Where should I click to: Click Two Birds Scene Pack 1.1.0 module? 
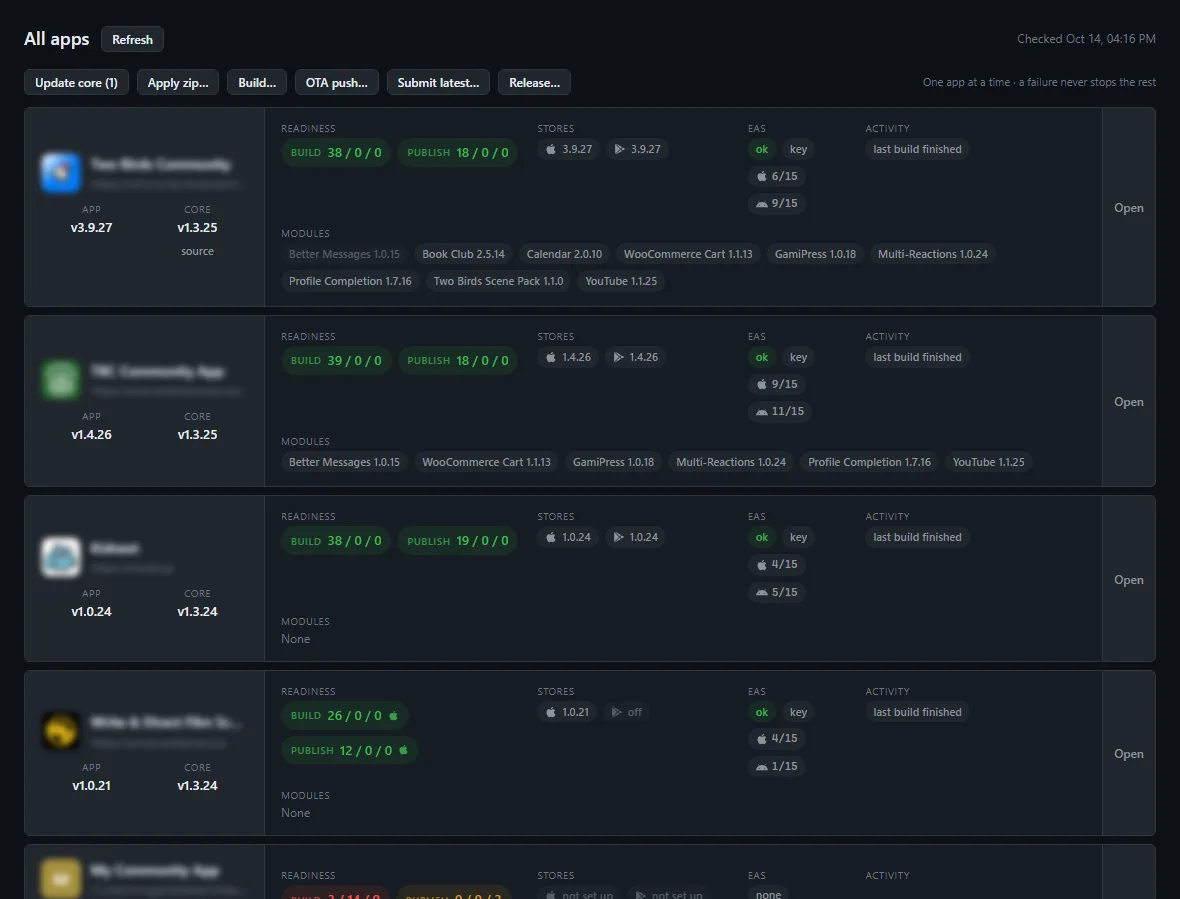coord(498,281)
